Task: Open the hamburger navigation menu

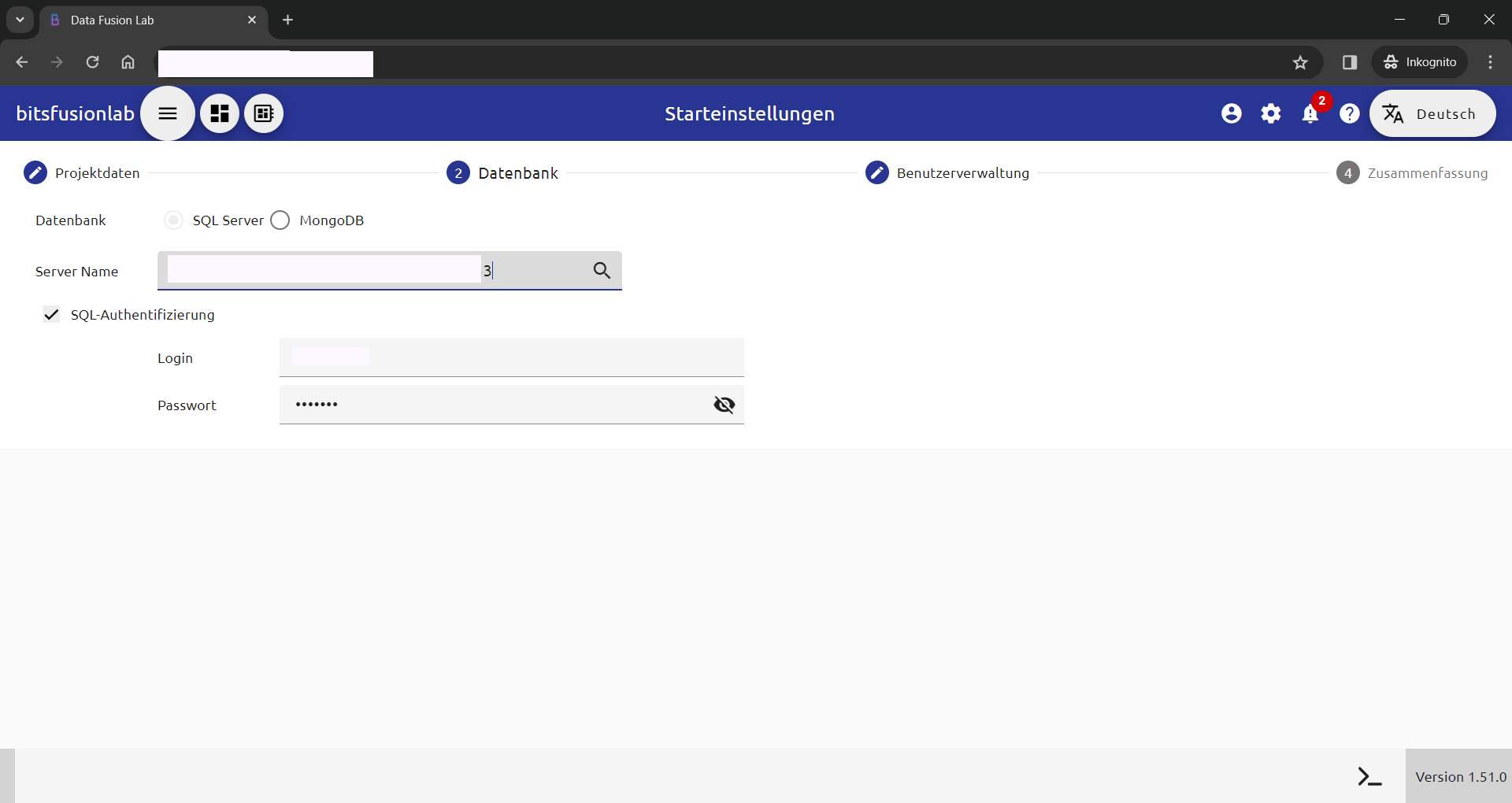Action: click(x=167, y=113)
